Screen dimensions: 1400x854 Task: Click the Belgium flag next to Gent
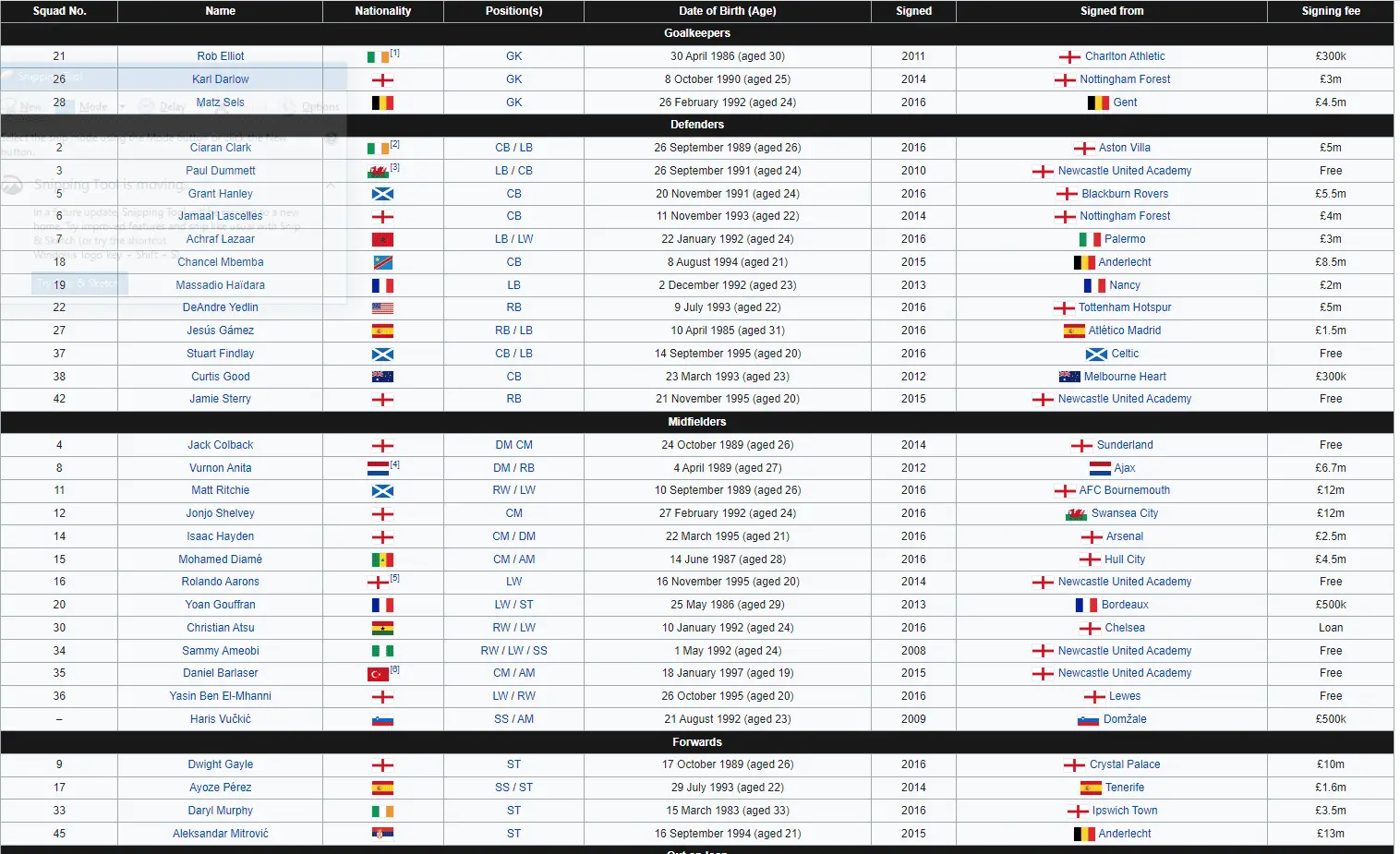[1098, 103]
